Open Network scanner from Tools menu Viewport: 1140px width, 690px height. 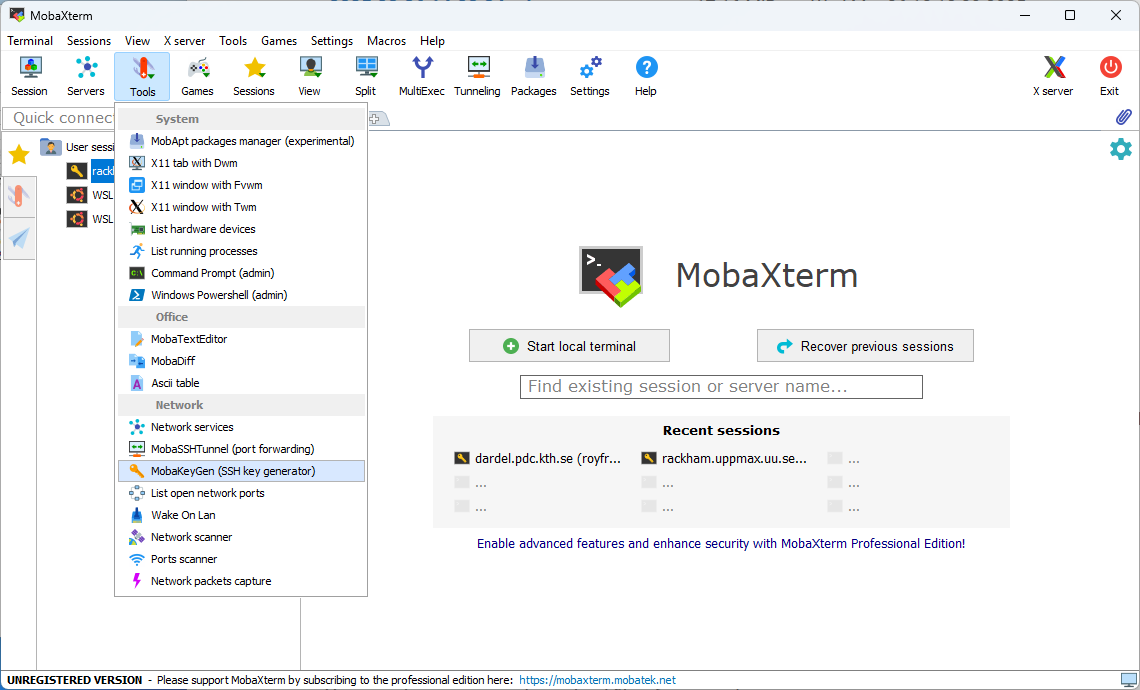[x=191, y=537]
